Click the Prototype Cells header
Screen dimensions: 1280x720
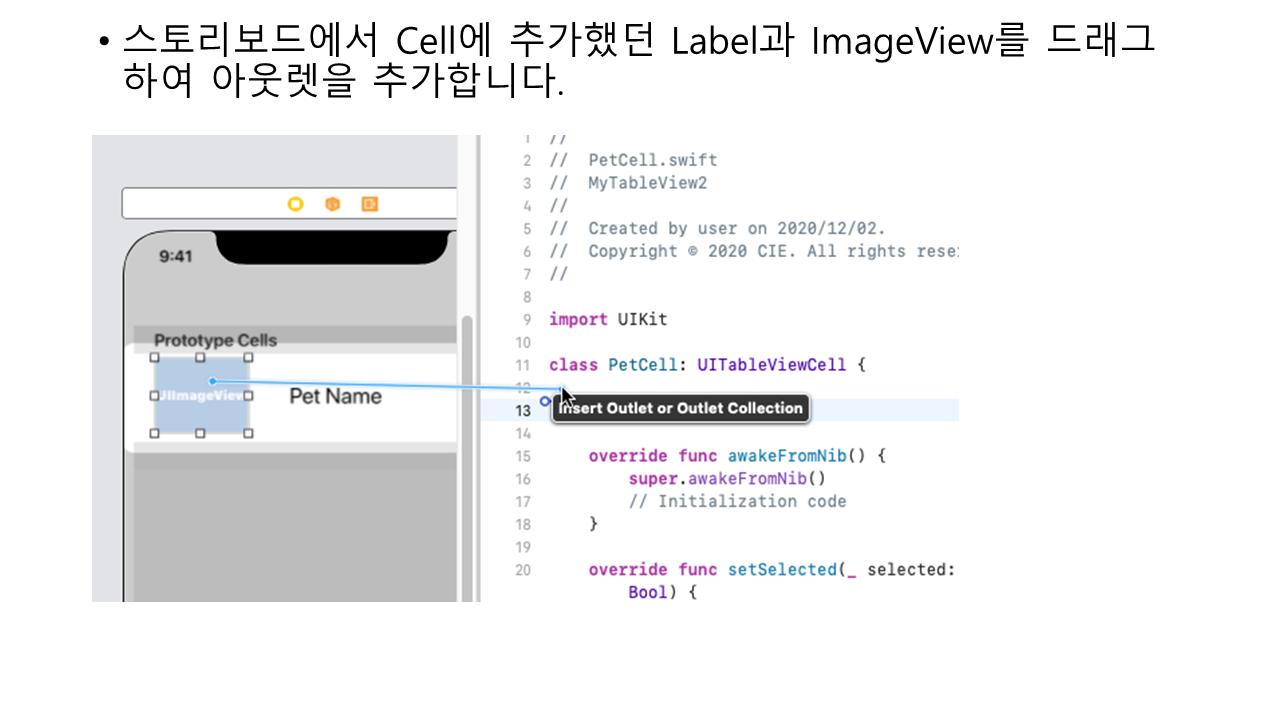tap(215, 341)
